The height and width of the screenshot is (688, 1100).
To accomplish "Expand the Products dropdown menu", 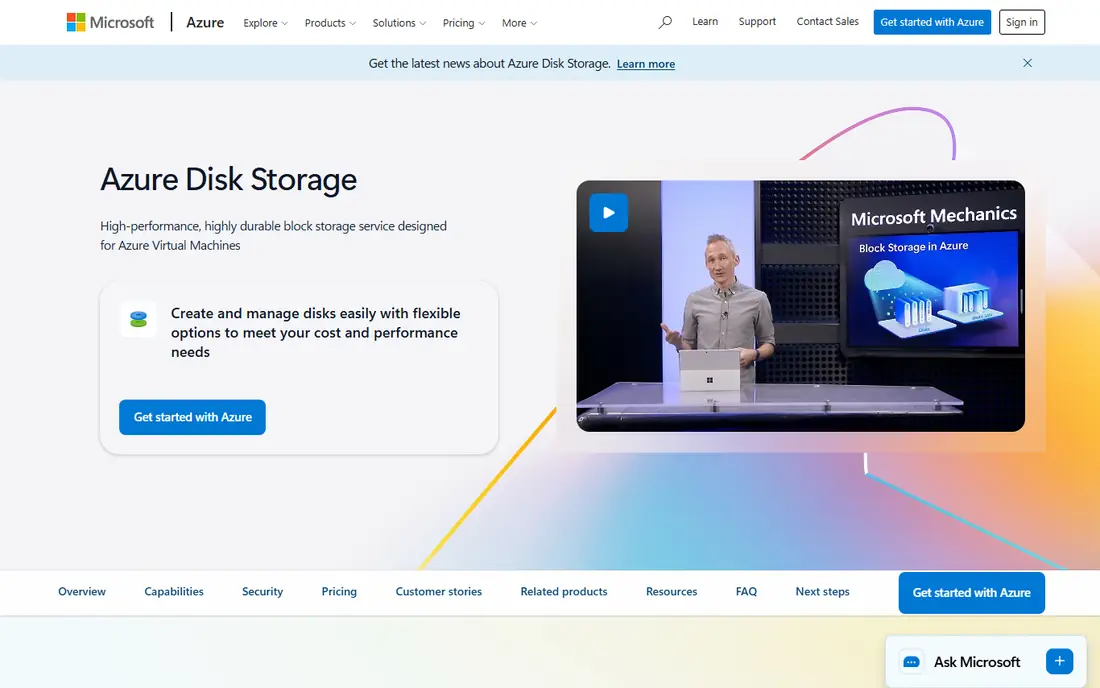I will click(330, 23).
